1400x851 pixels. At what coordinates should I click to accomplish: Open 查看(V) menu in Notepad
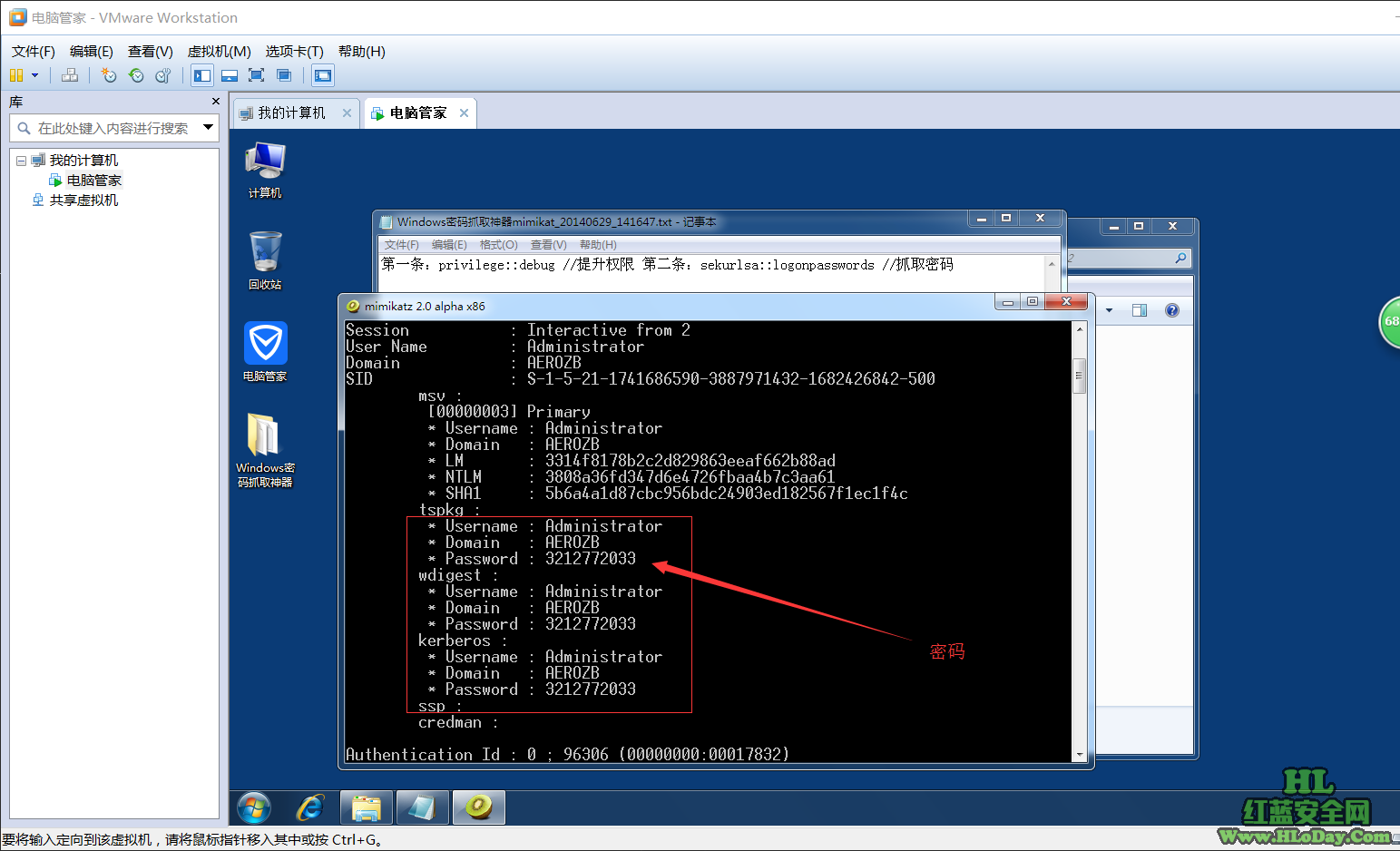[548, 245]
